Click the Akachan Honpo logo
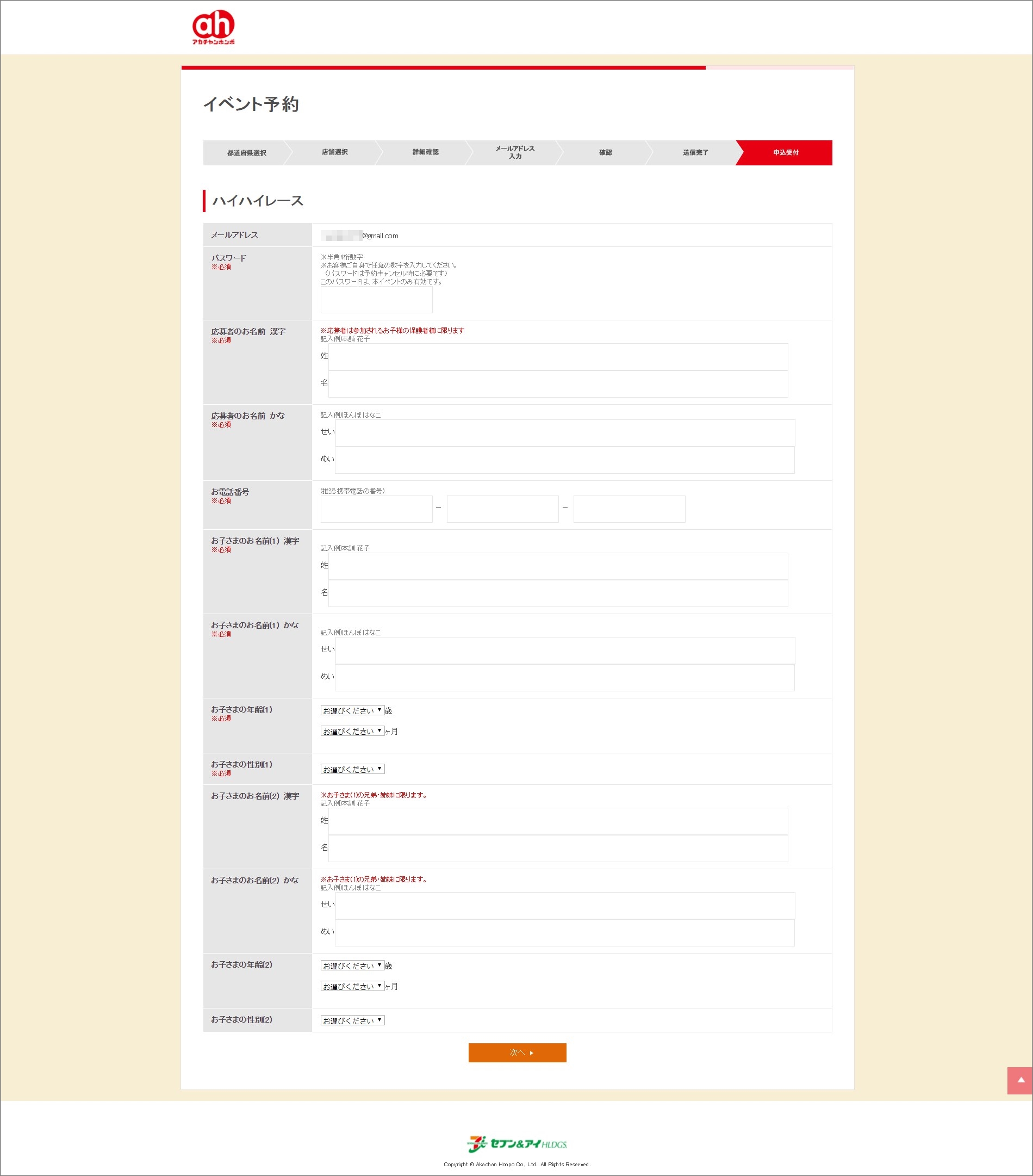 click(213, 27)
